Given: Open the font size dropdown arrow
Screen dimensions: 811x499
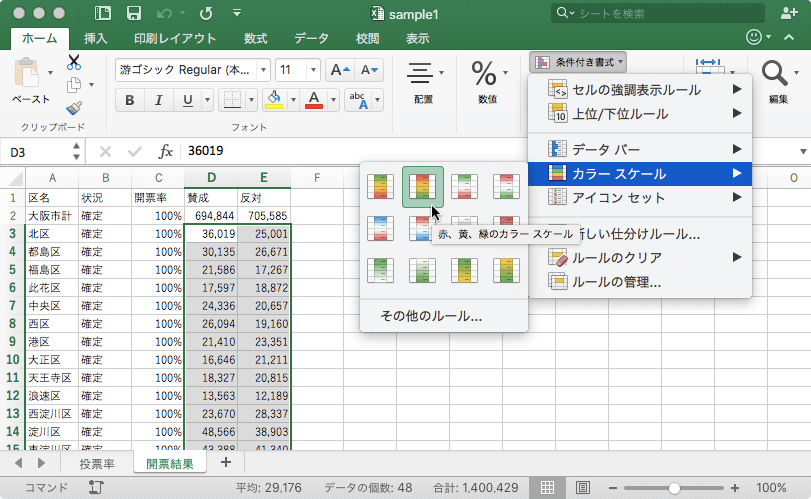Looking at the screenshot, I should 313,70.
